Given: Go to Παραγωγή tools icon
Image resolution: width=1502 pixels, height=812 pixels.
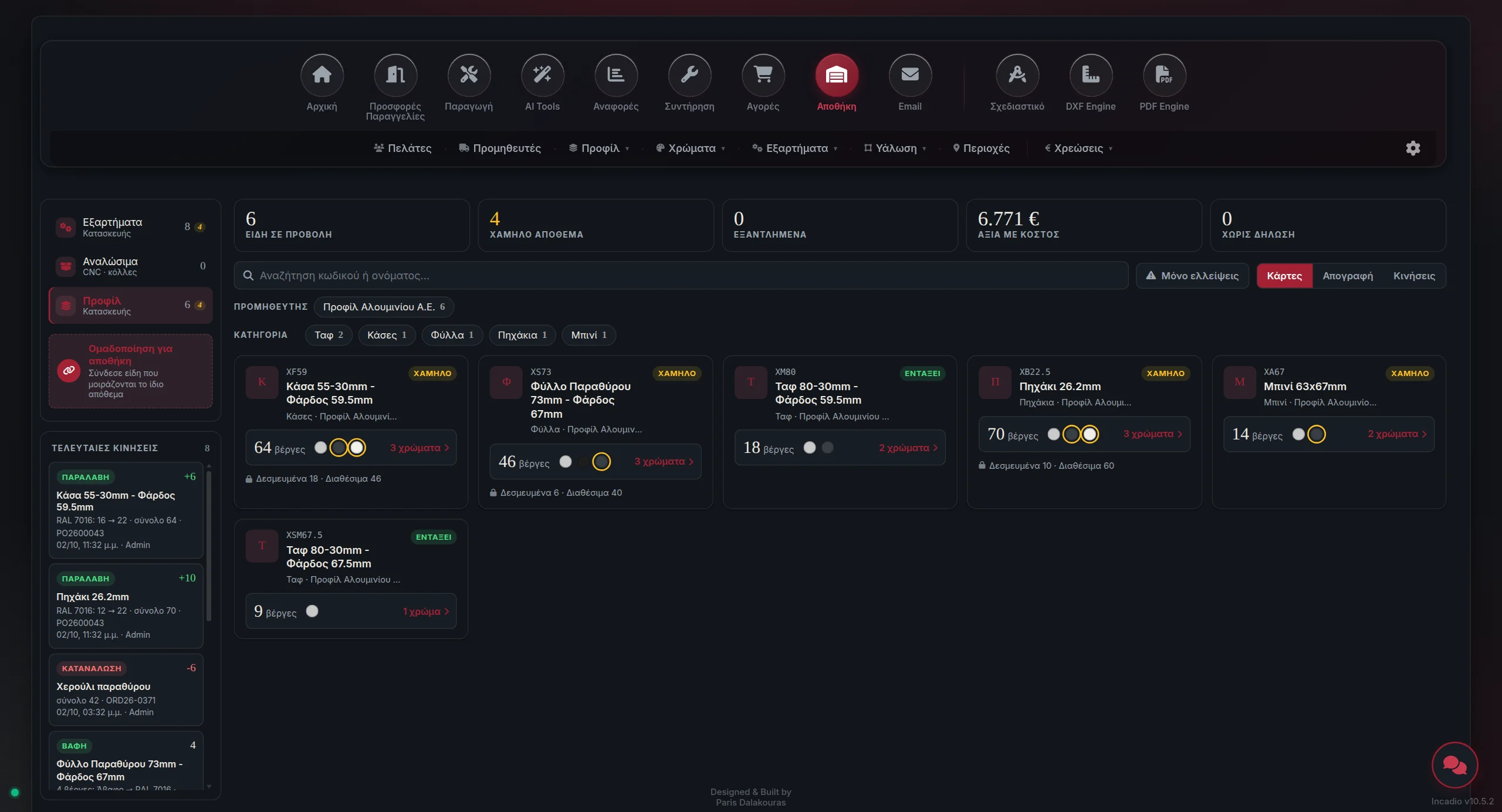Looking at the screenshot, I should 469,75.
